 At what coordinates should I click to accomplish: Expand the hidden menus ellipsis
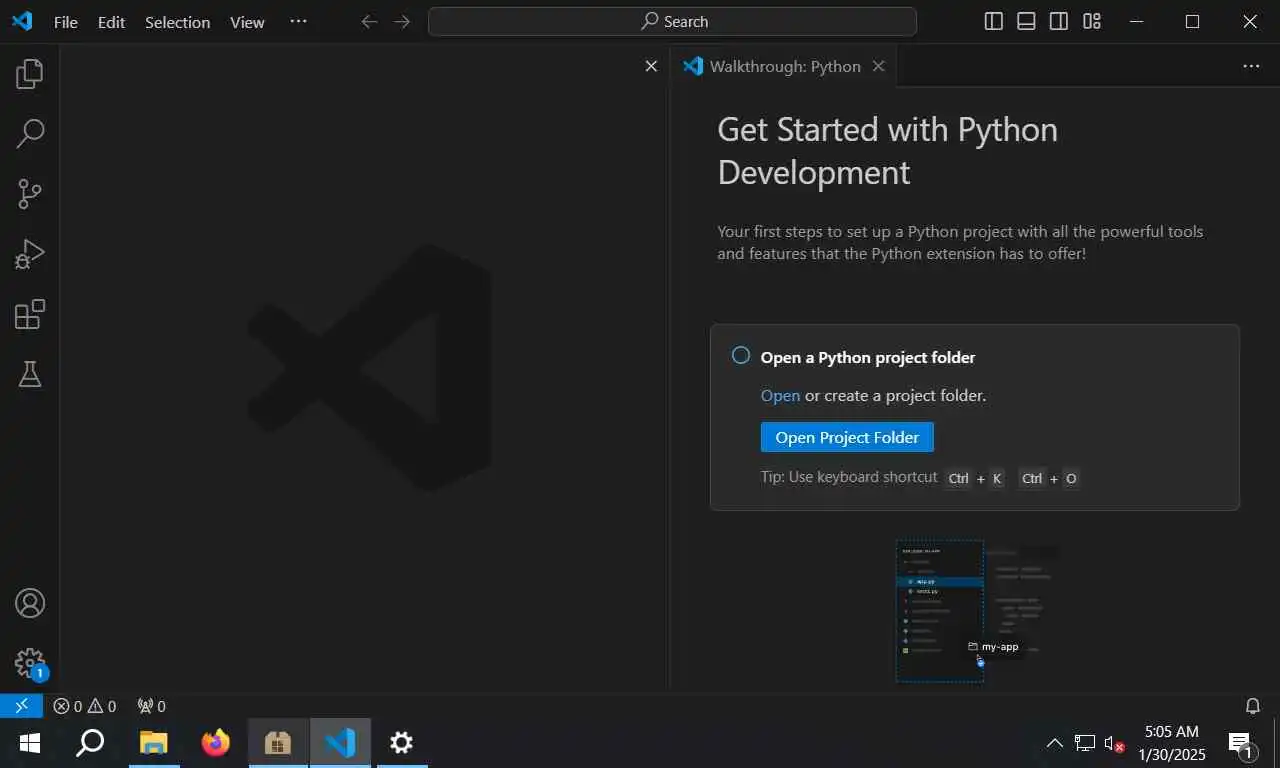pos(298,22)
